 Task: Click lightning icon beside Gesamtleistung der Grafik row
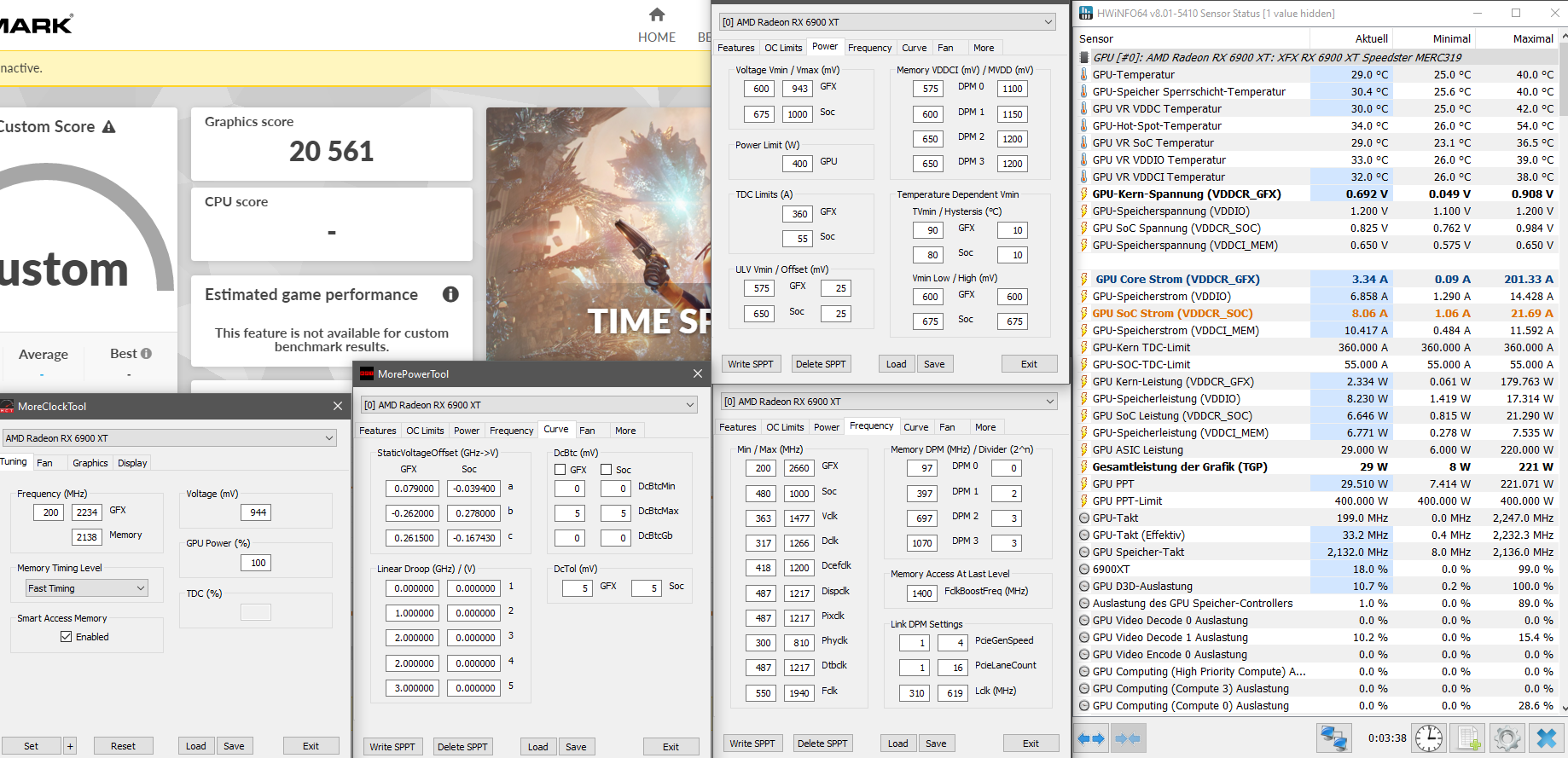click(x=1084, y=466)
